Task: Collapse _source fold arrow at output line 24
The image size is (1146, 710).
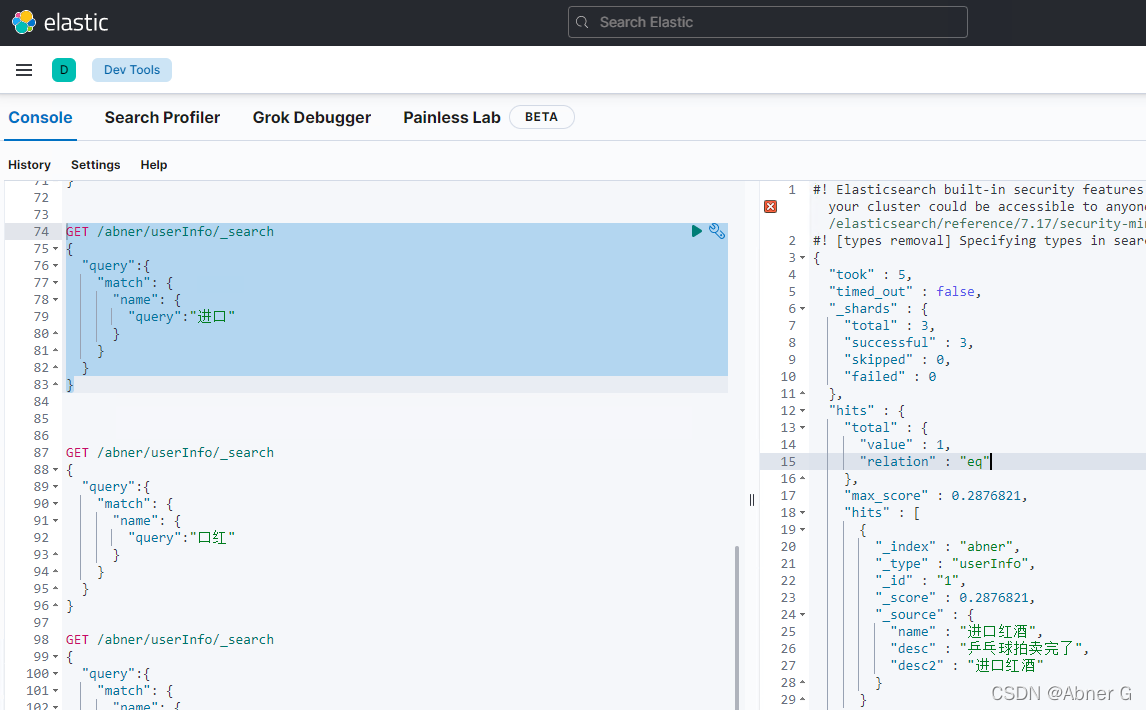Action: 802,614
